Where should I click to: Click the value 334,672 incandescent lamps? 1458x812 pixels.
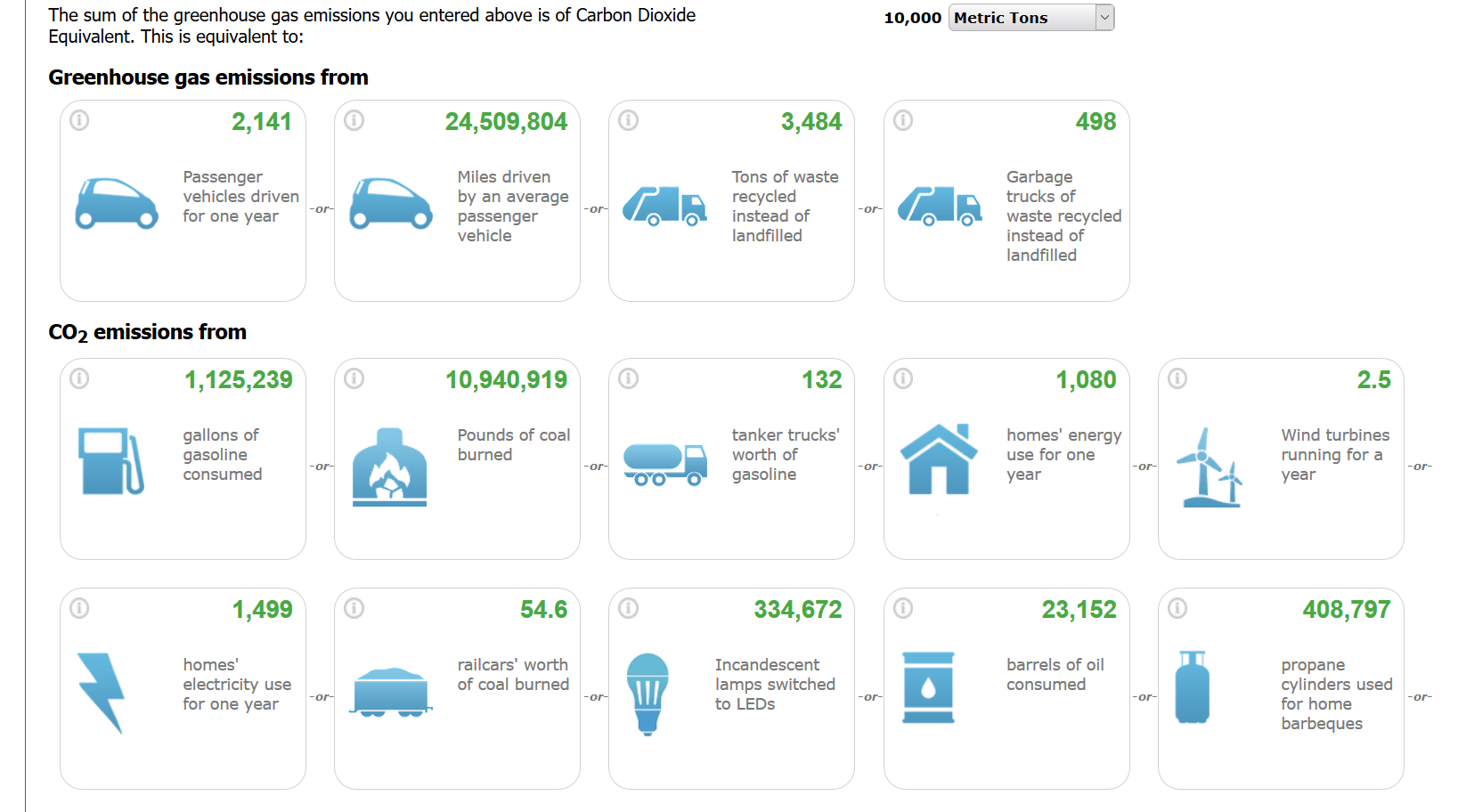(x=798, y=610)
